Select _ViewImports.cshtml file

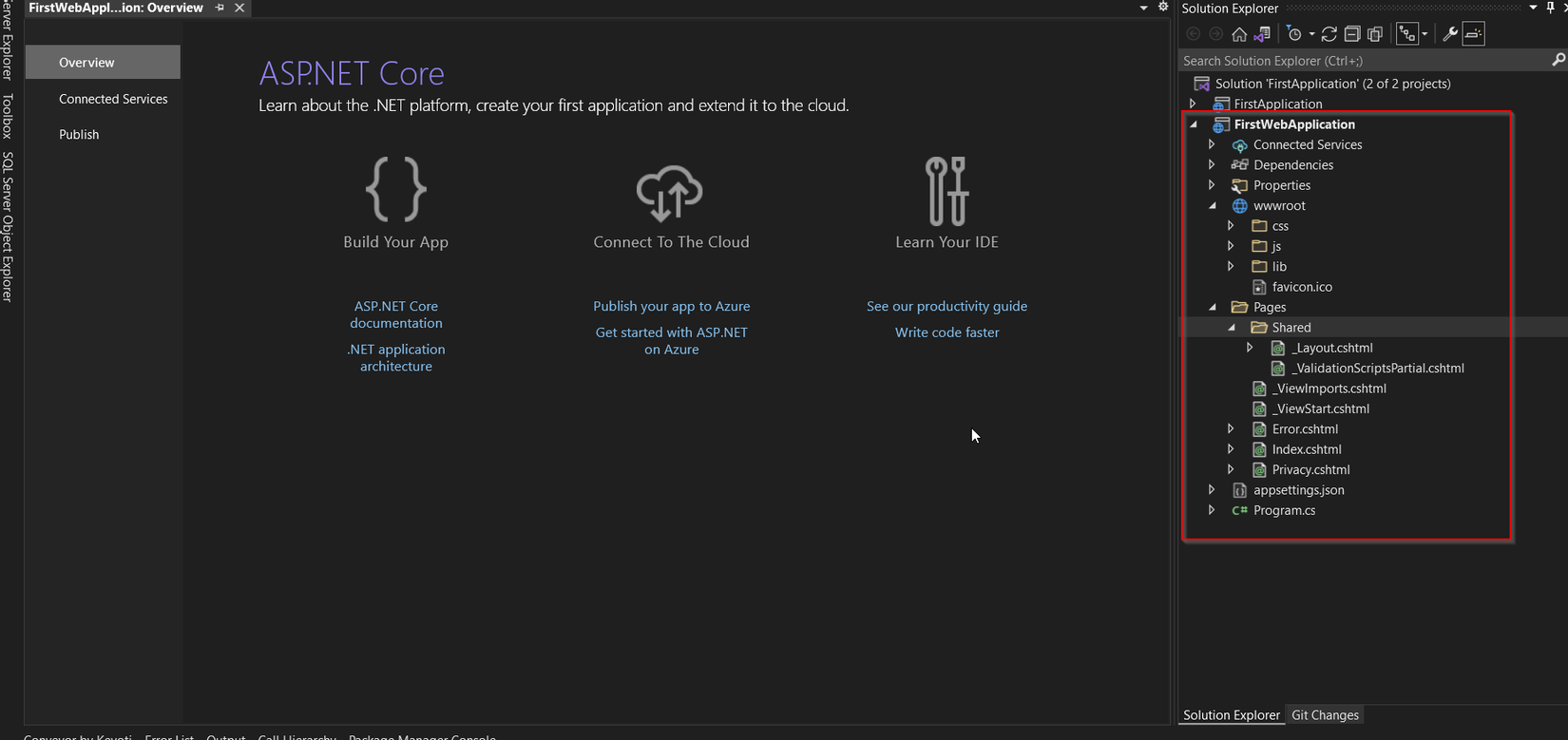click(x=1329, y=389)
